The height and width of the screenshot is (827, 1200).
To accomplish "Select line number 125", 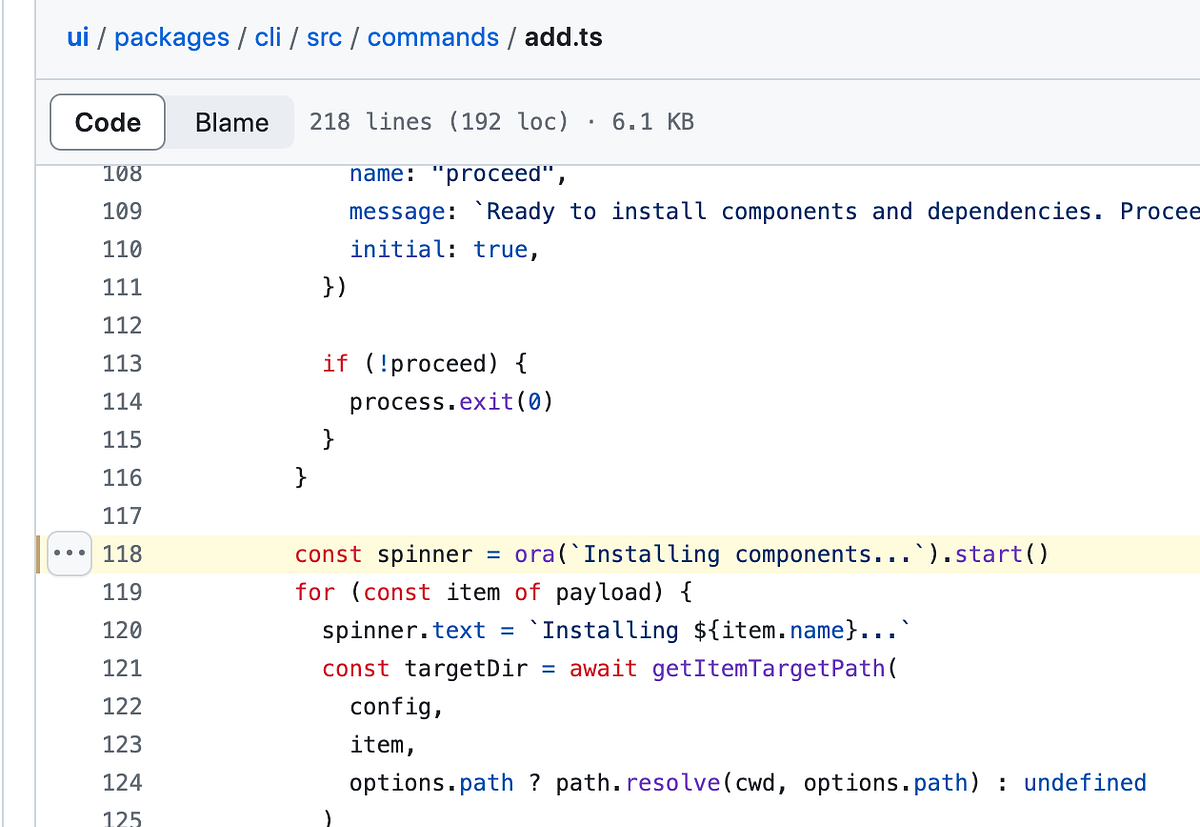I will (122, 818).
